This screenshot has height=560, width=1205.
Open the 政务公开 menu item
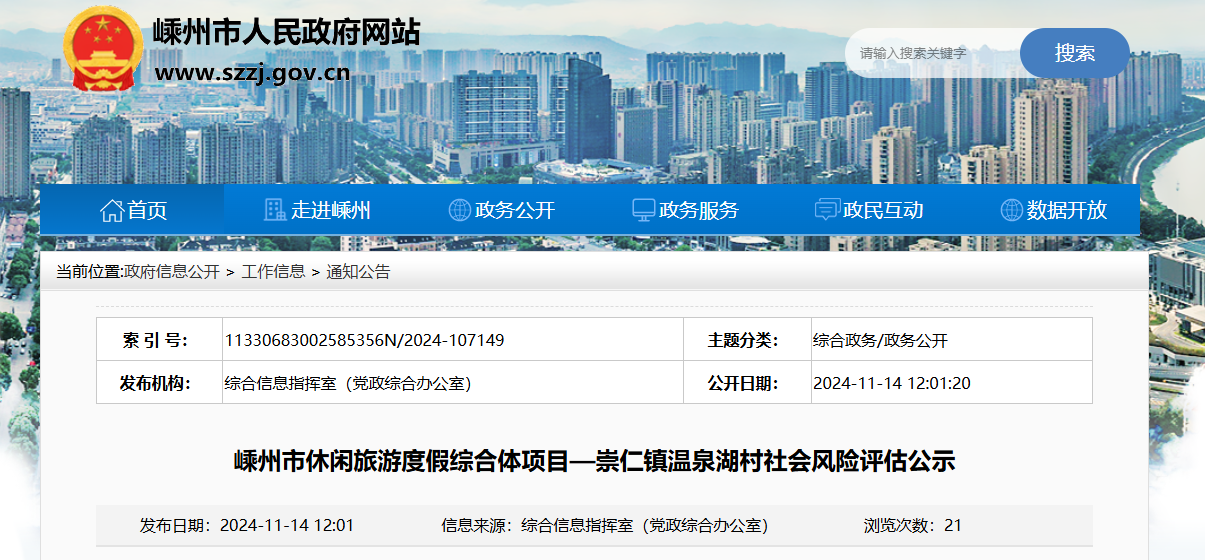(x=502, y=210)
